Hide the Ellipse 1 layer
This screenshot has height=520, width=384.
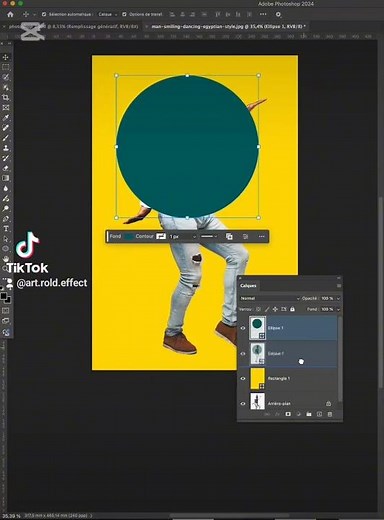pos(243,328)
